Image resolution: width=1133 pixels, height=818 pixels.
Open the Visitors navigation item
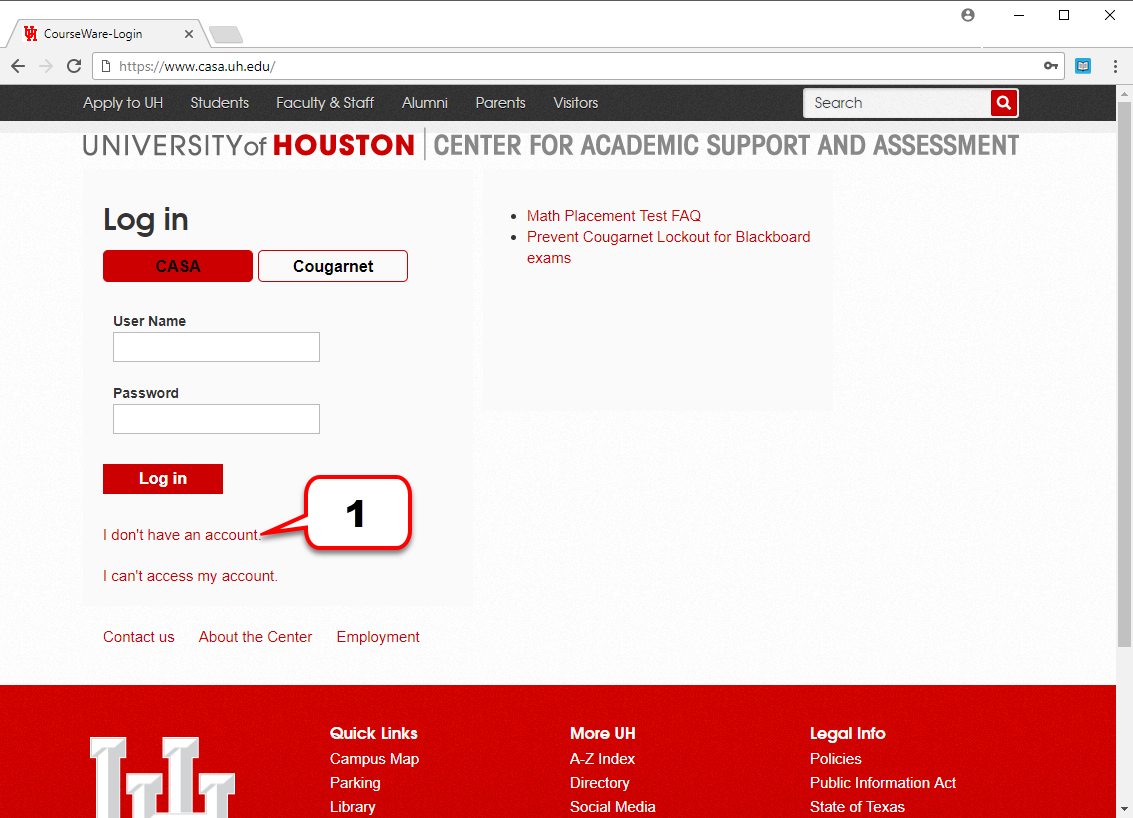(x=576, y=103)
